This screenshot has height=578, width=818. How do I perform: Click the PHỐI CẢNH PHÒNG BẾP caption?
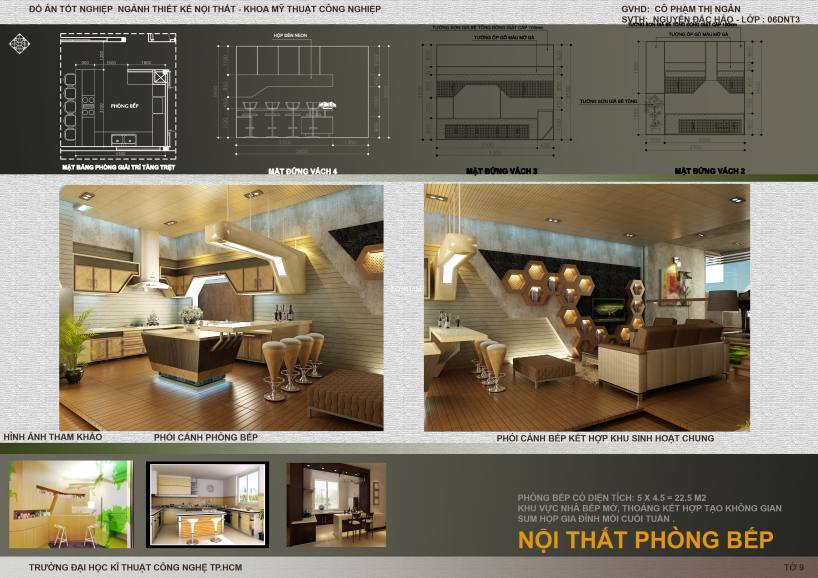pyautogui.click(x=206, y=438)
